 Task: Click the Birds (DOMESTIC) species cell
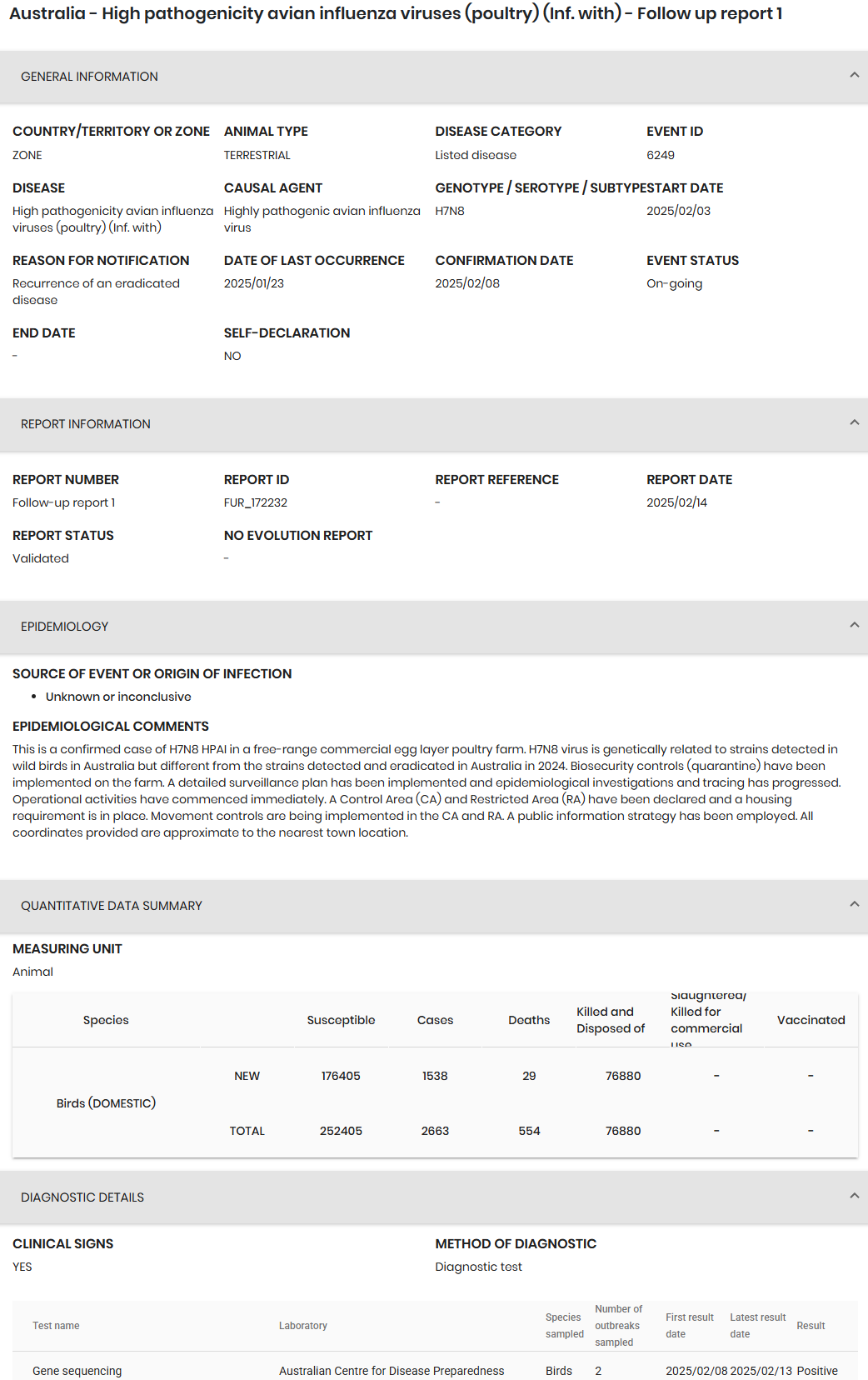(x=106, y=1103)
